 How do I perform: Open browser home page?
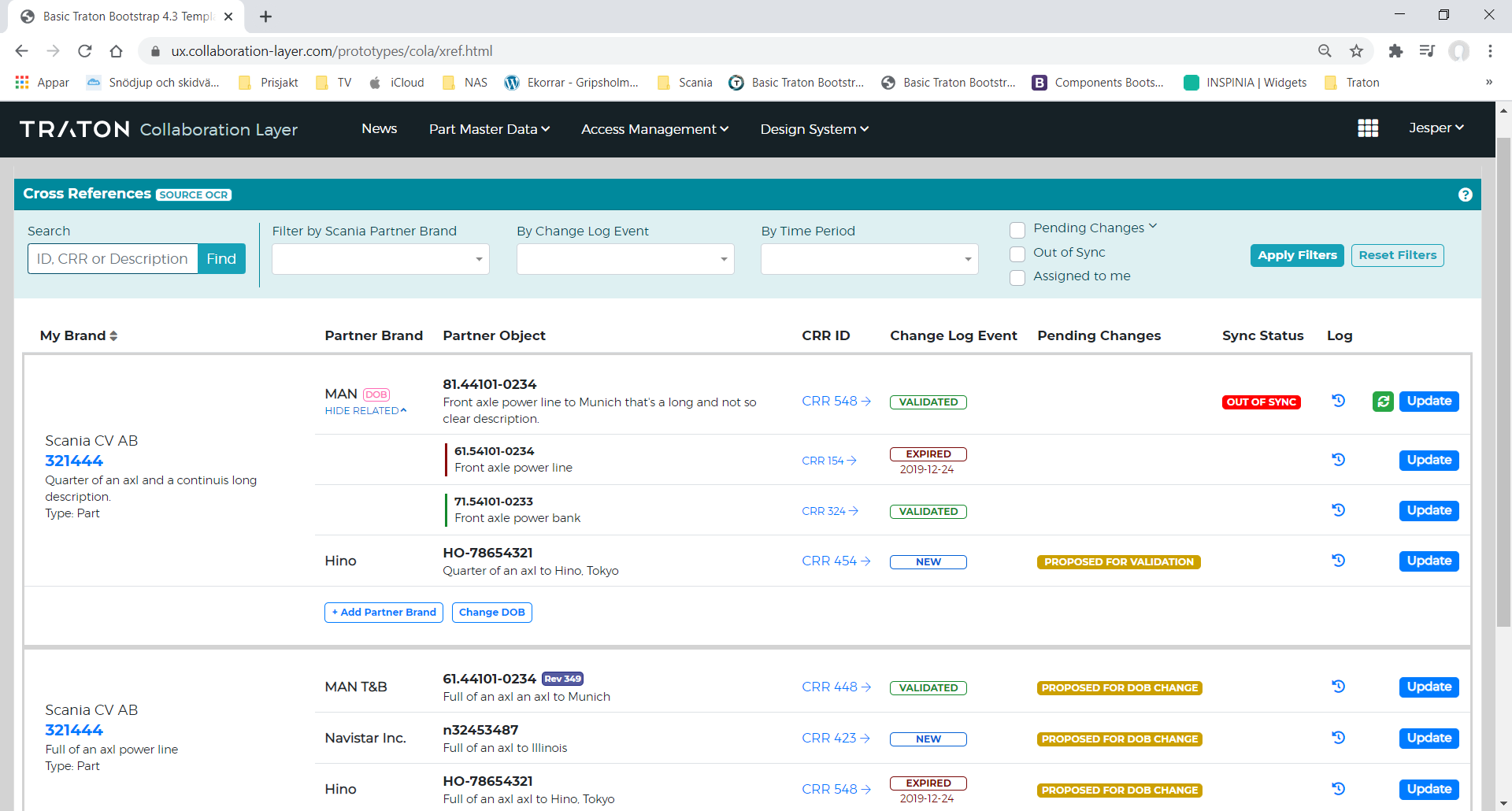tap(116, 51)
